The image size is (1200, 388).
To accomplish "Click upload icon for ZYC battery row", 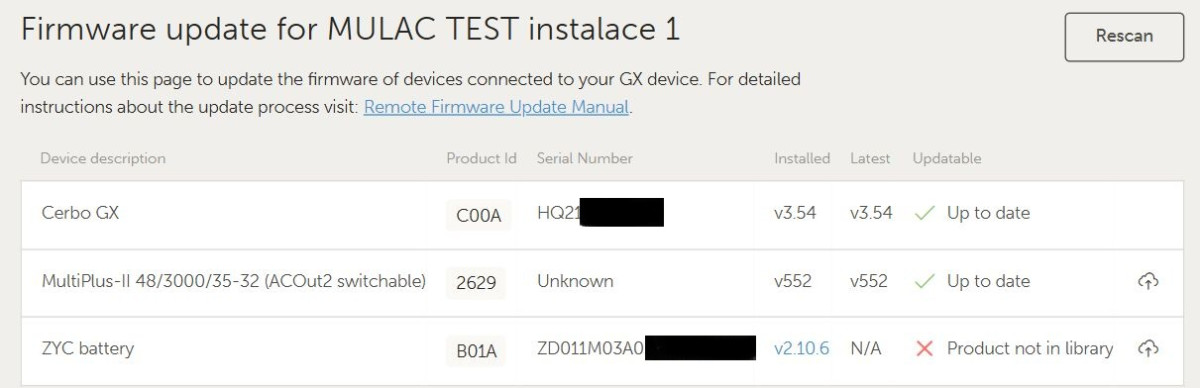I will [x=1148, y=349].
